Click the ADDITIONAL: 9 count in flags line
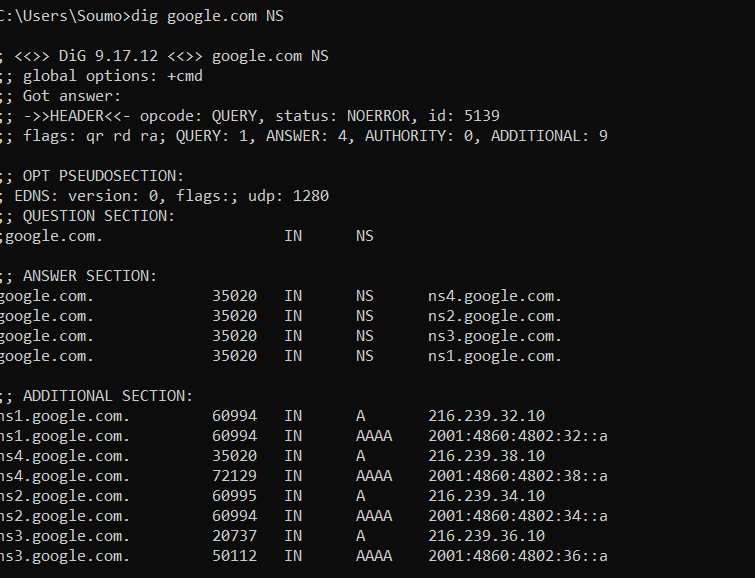 pyautogui.click(x=549, y=136)
